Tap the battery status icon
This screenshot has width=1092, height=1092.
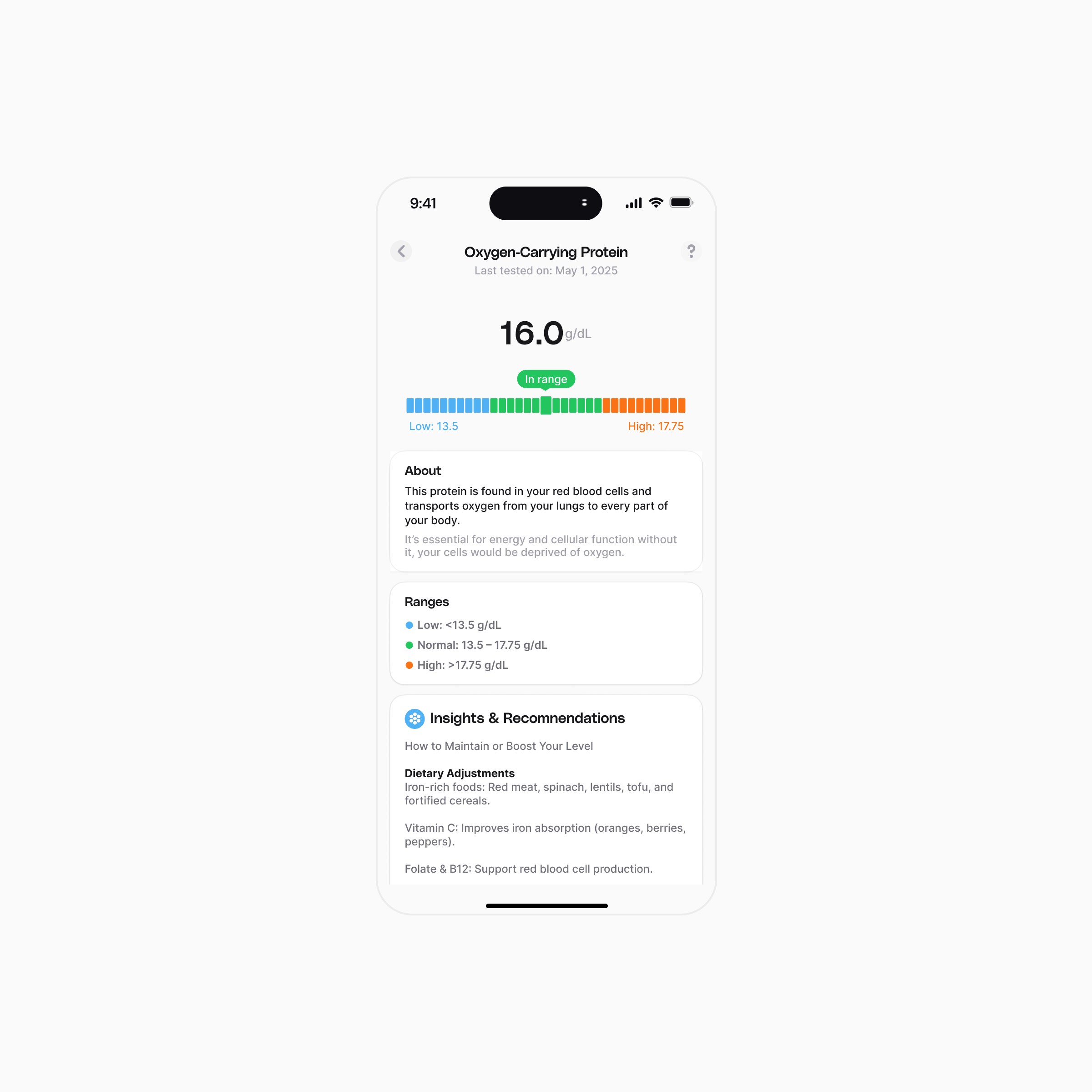[x=682, y=202]
